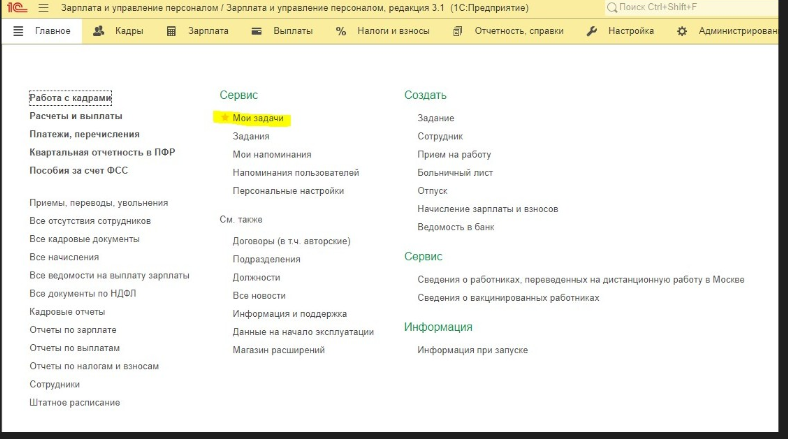
Task: Click the Выплаты wallet icon
Action: pyautogui.click(x=256, y=31)
